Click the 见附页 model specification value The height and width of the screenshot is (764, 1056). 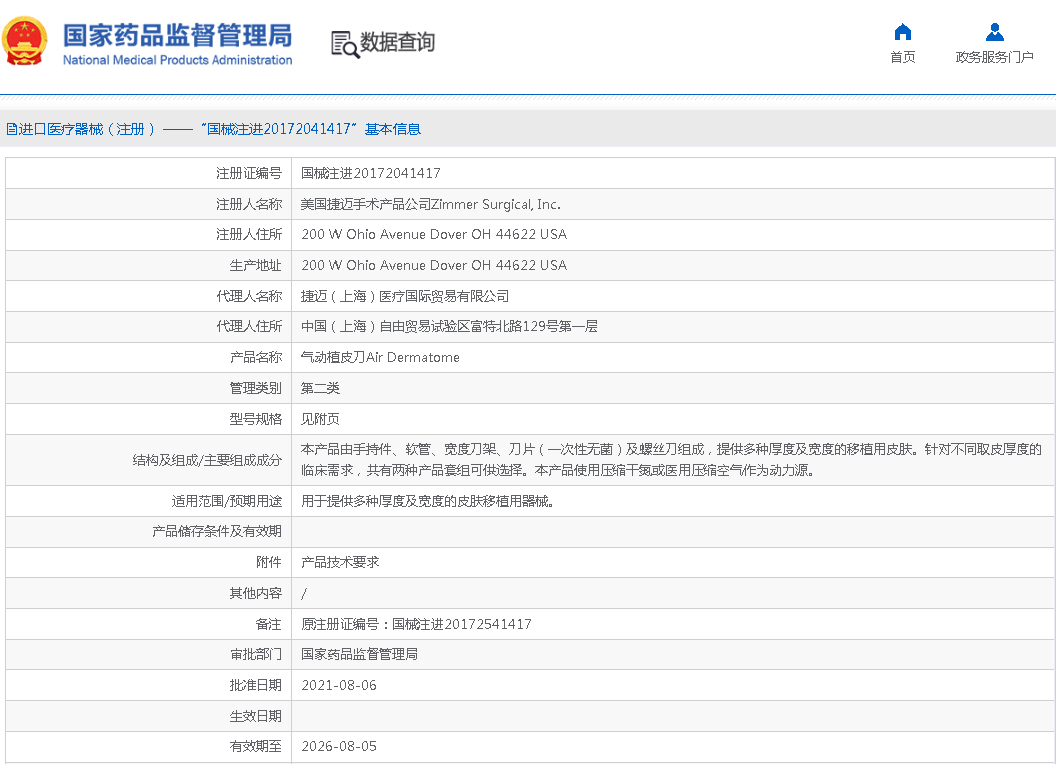pyautogui.click(x=320, y=419)
